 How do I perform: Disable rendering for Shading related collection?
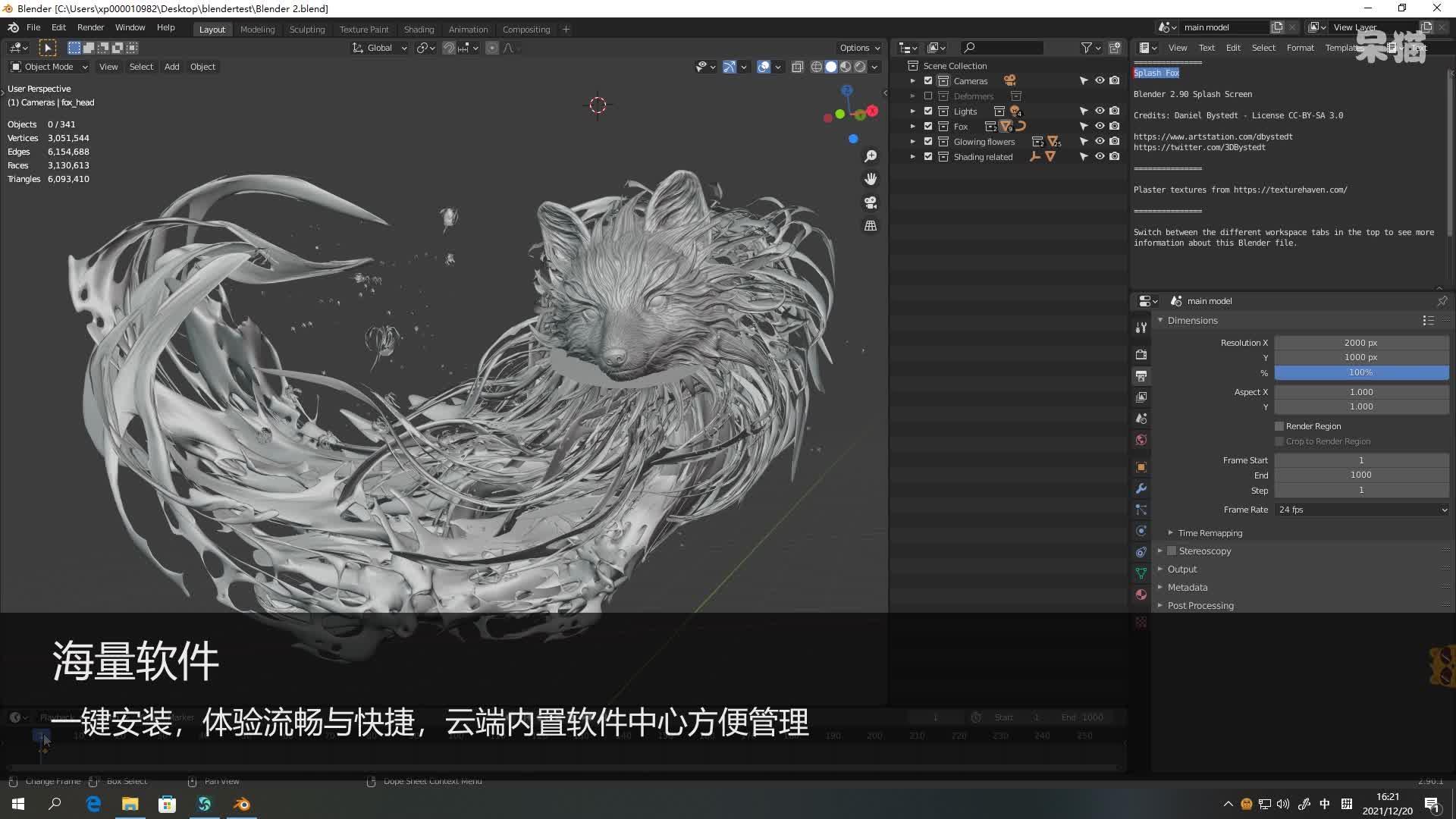1114,156
